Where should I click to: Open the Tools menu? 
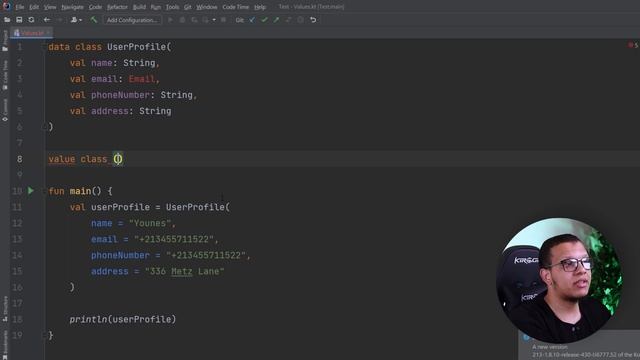pos(172,7)
